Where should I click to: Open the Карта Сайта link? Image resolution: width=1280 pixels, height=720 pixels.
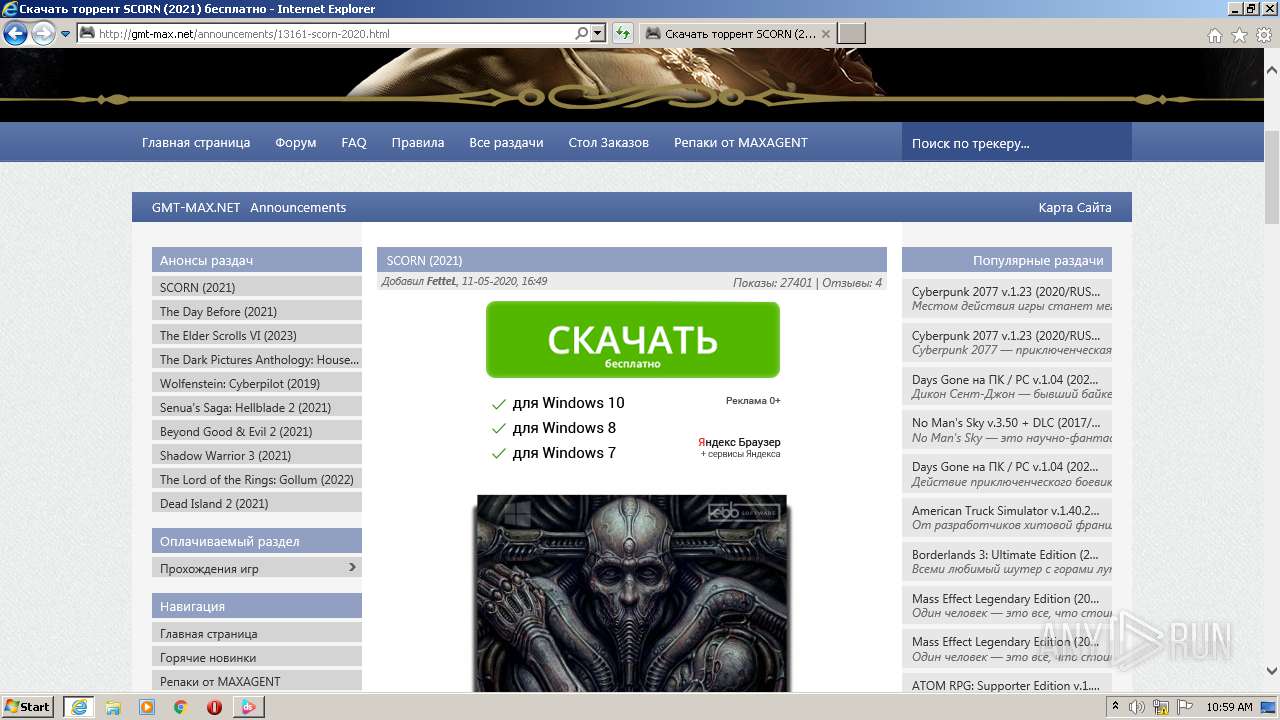(1075, 207)
